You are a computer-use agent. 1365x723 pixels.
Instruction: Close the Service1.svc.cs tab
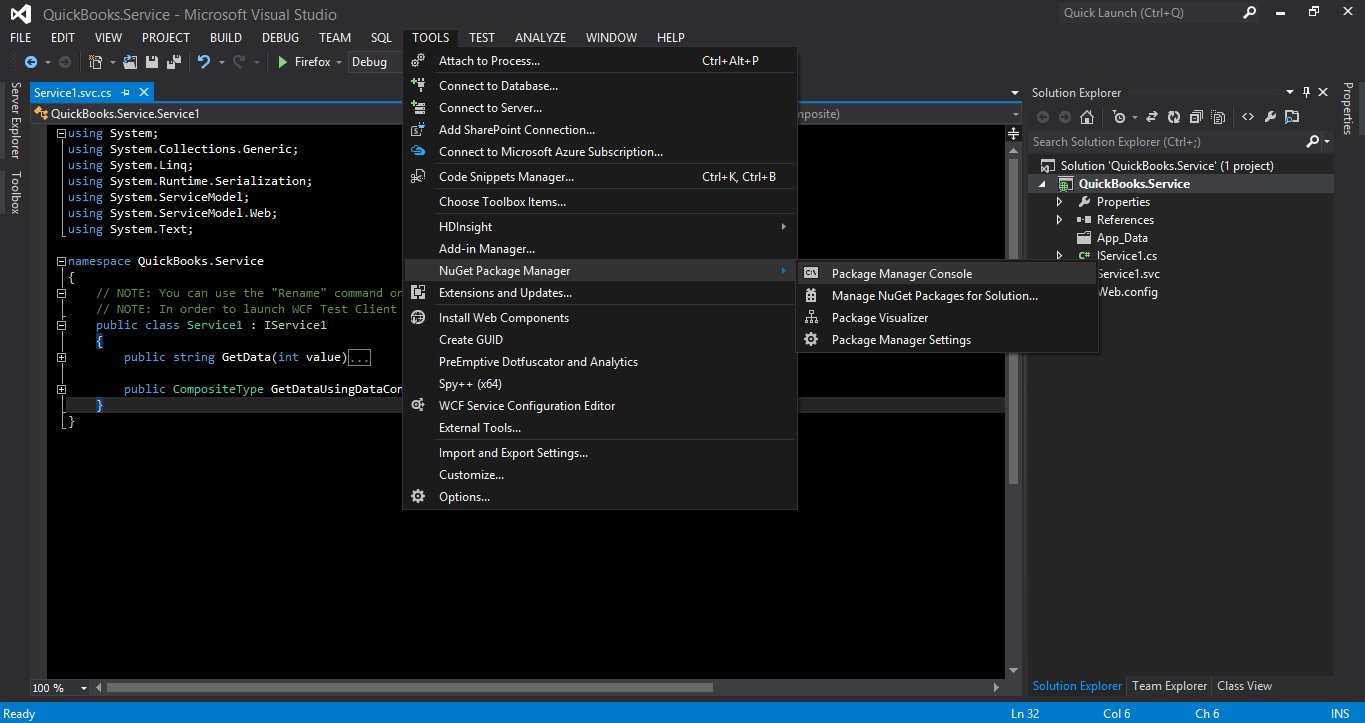coord(143,92)
